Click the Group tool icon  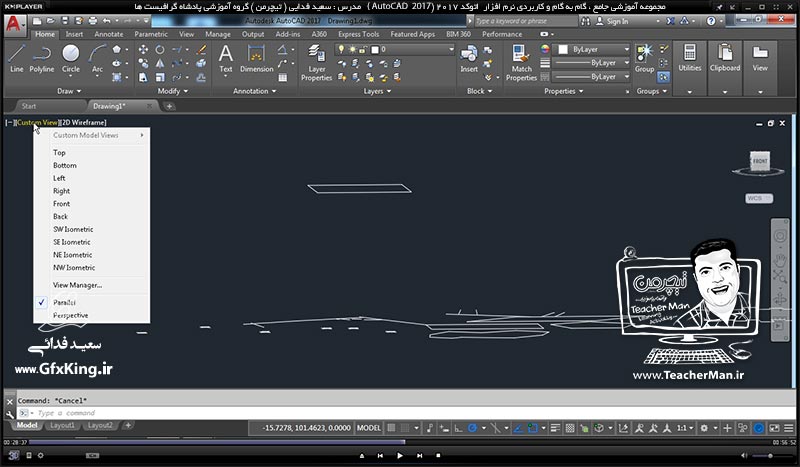(644, 58)
